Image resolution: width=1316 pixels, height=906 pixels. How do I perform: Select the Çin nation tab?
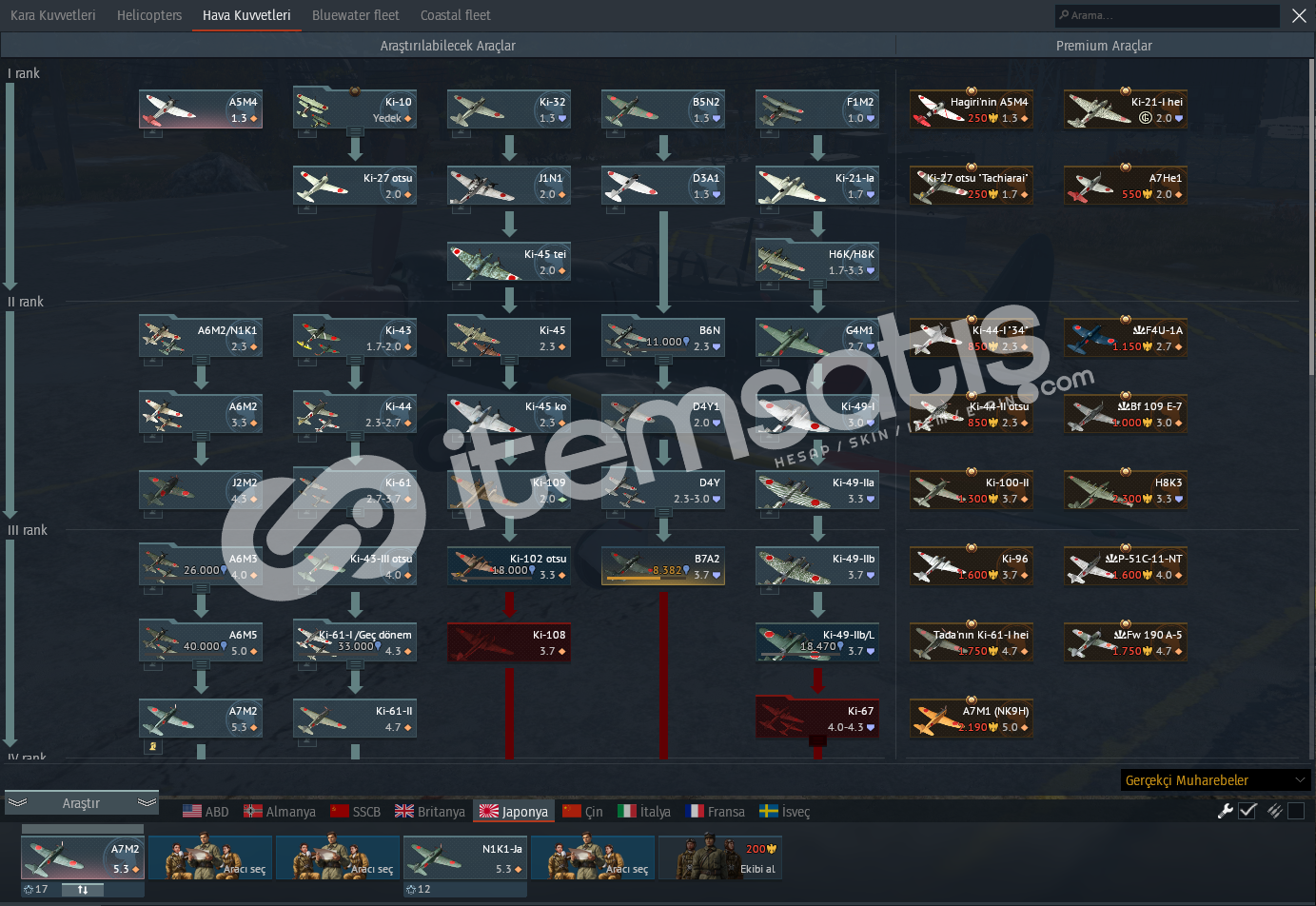[583, 812]
